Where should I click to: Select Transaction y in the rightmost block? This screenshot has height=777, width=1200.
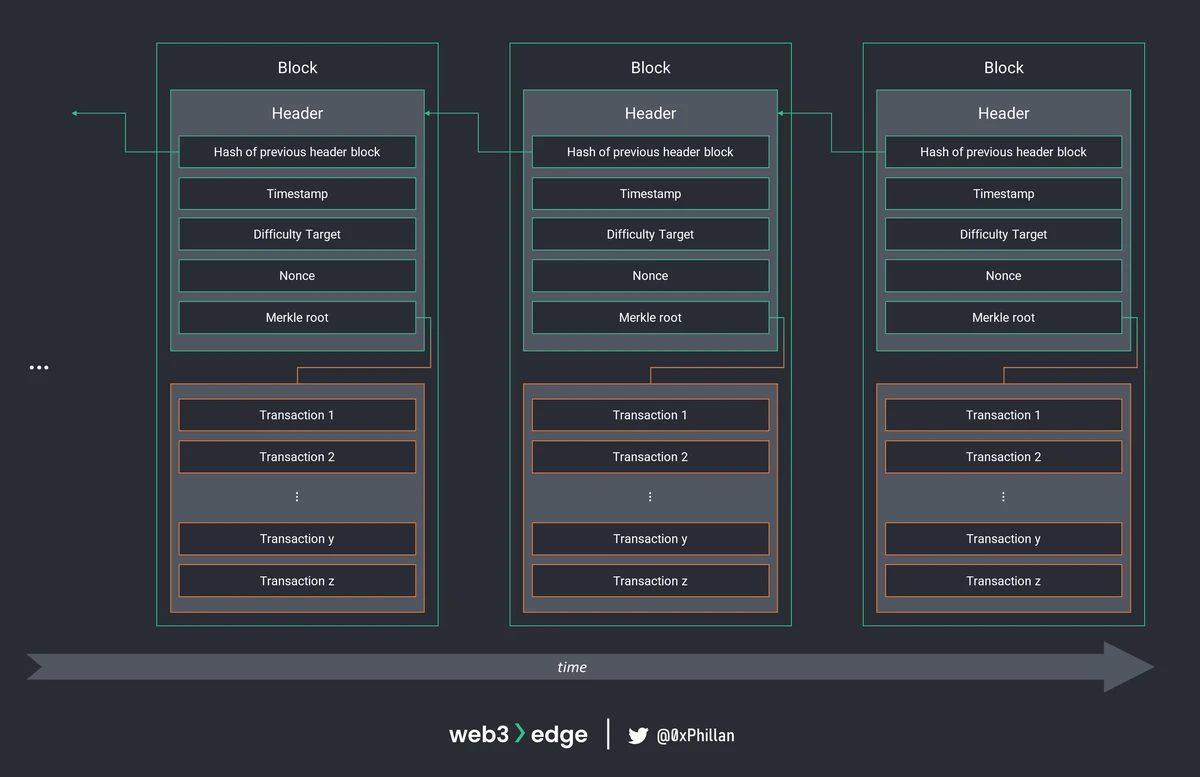[1003, 539]
